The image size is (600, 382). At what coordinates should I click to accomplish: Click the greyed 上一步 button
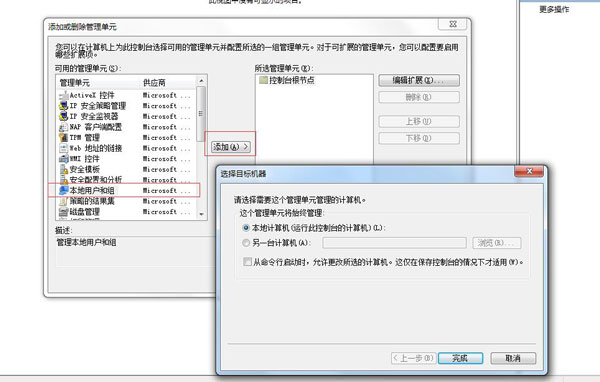413,358
